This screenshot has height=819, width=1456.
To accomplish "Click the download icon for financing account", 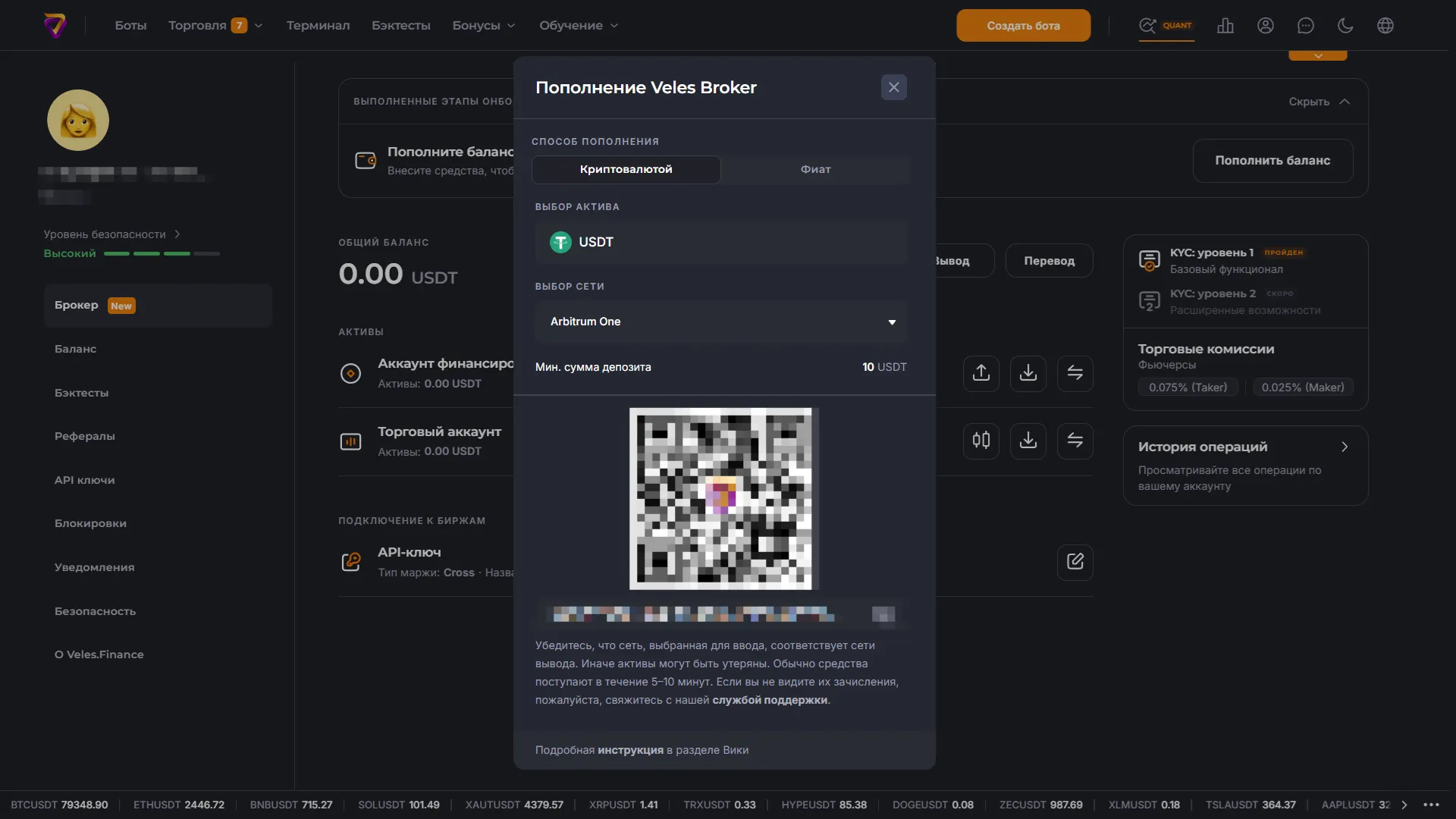I will point(1028,373).
